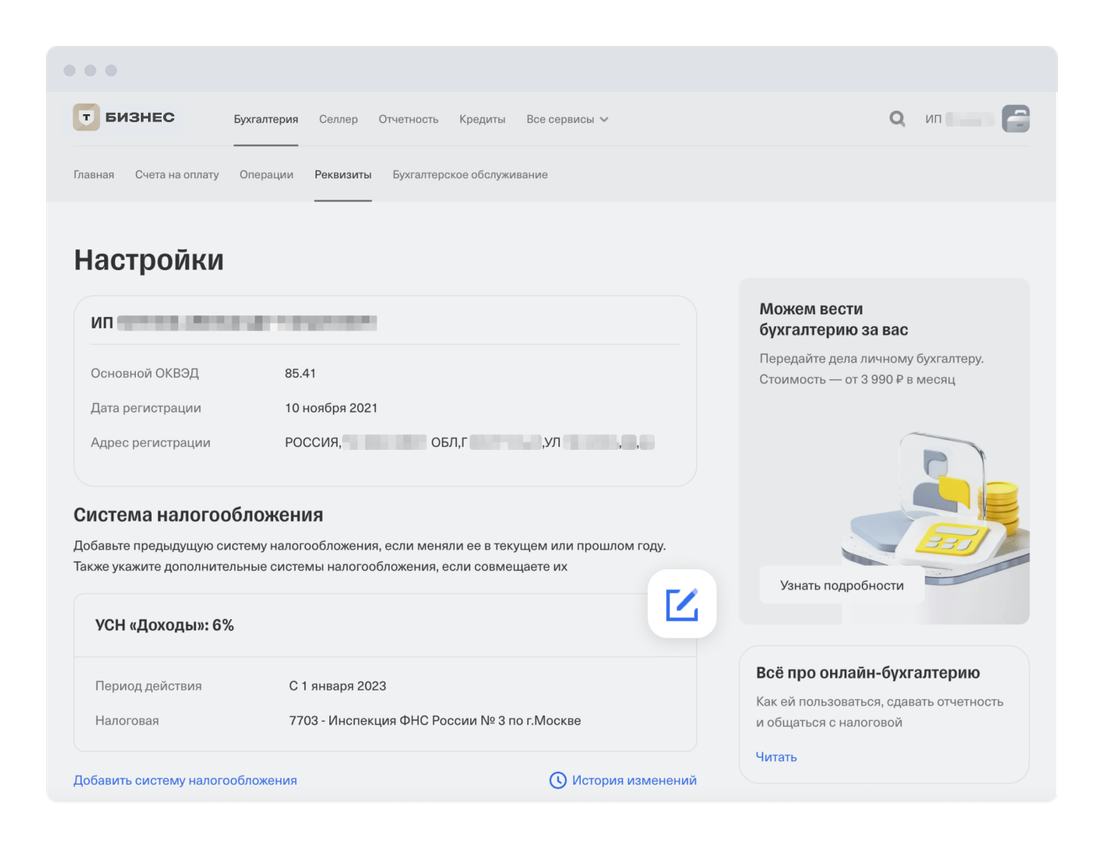Open the Операции tab
The image size is (1104, 848).
tap(266, 174)
